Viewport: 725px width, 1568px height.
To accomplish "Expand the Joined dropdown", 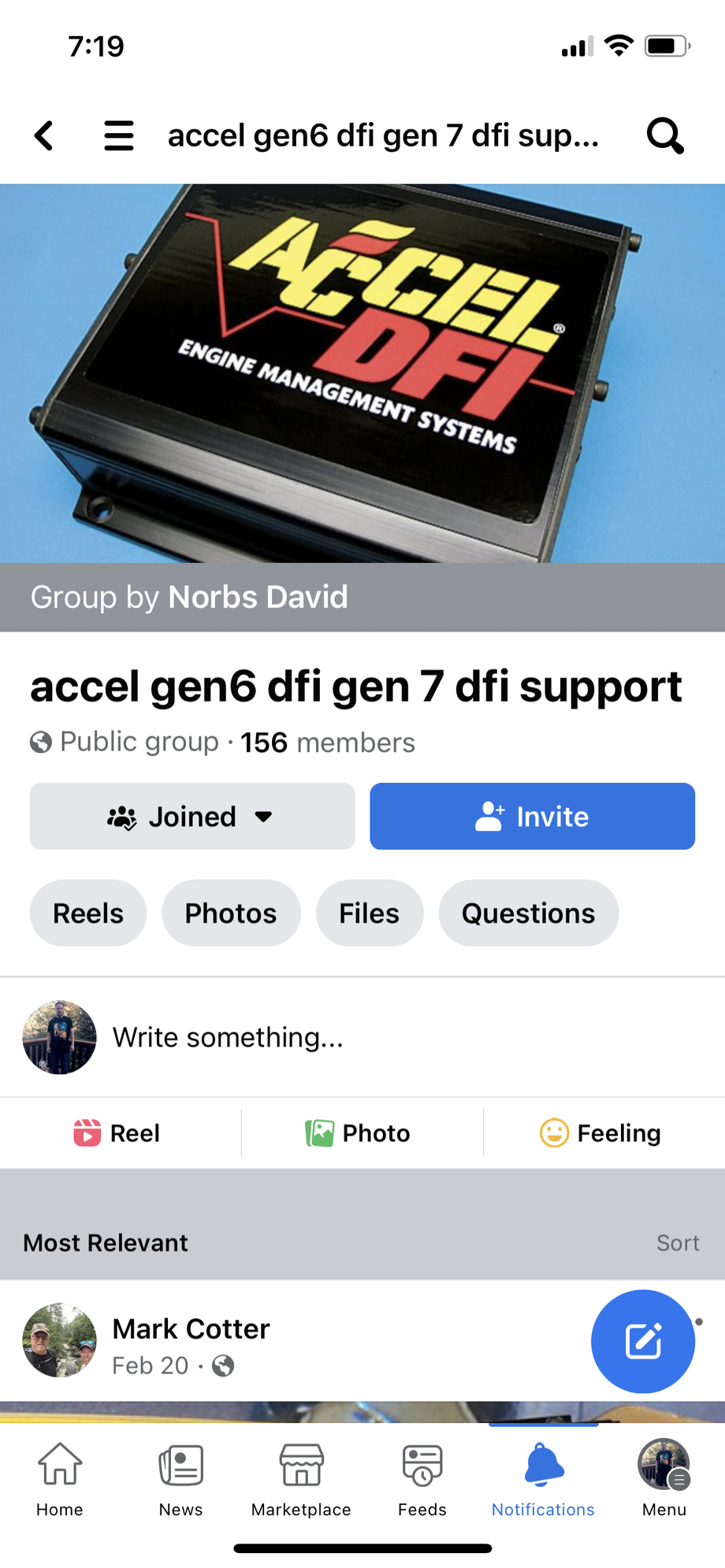I will click(192, 816).
